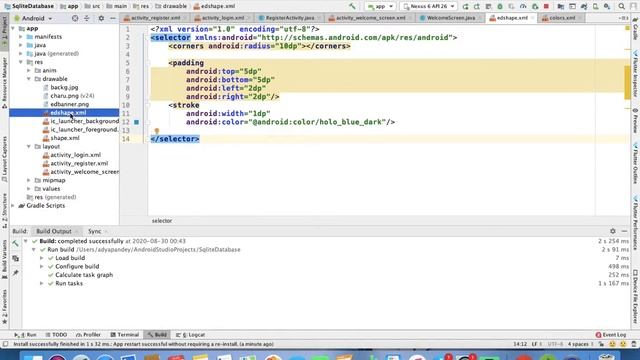Collapse the res folder
Image resolution: width=640 pixels, height=360 pixels.
(x=21, y=62)
